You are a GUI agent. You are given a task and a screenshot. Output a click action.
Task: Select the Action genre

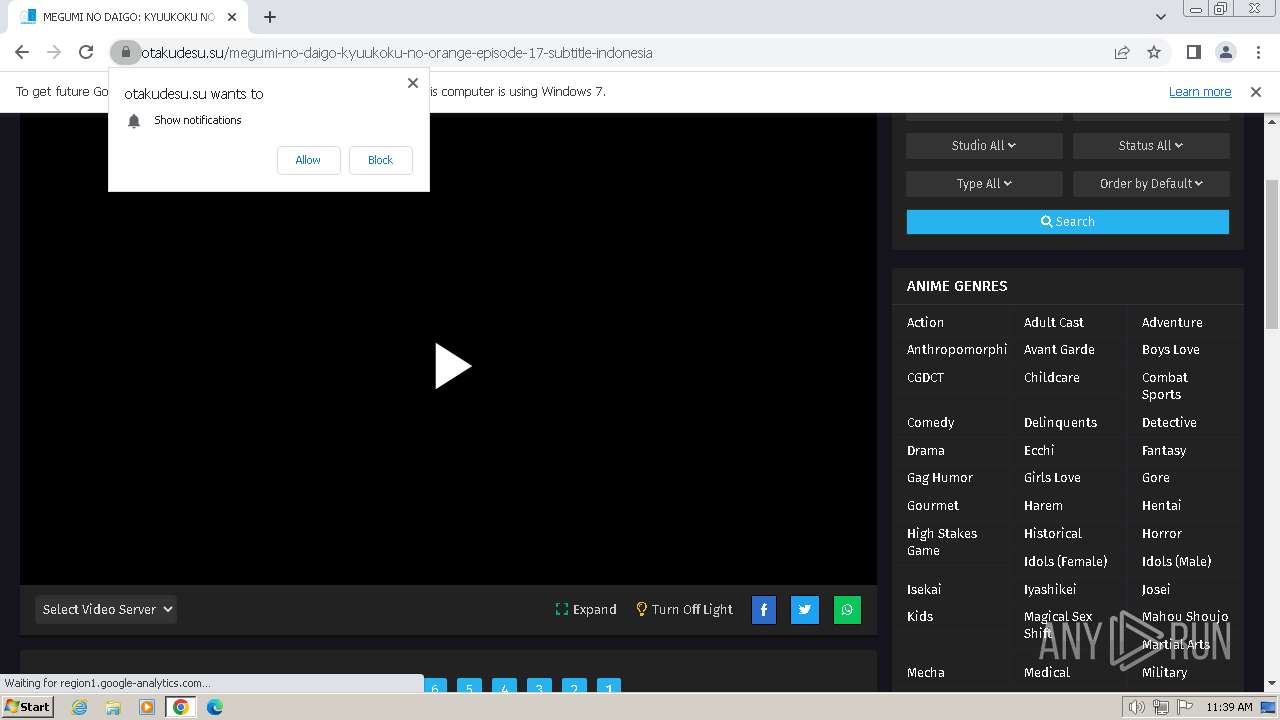pos(925,322)
